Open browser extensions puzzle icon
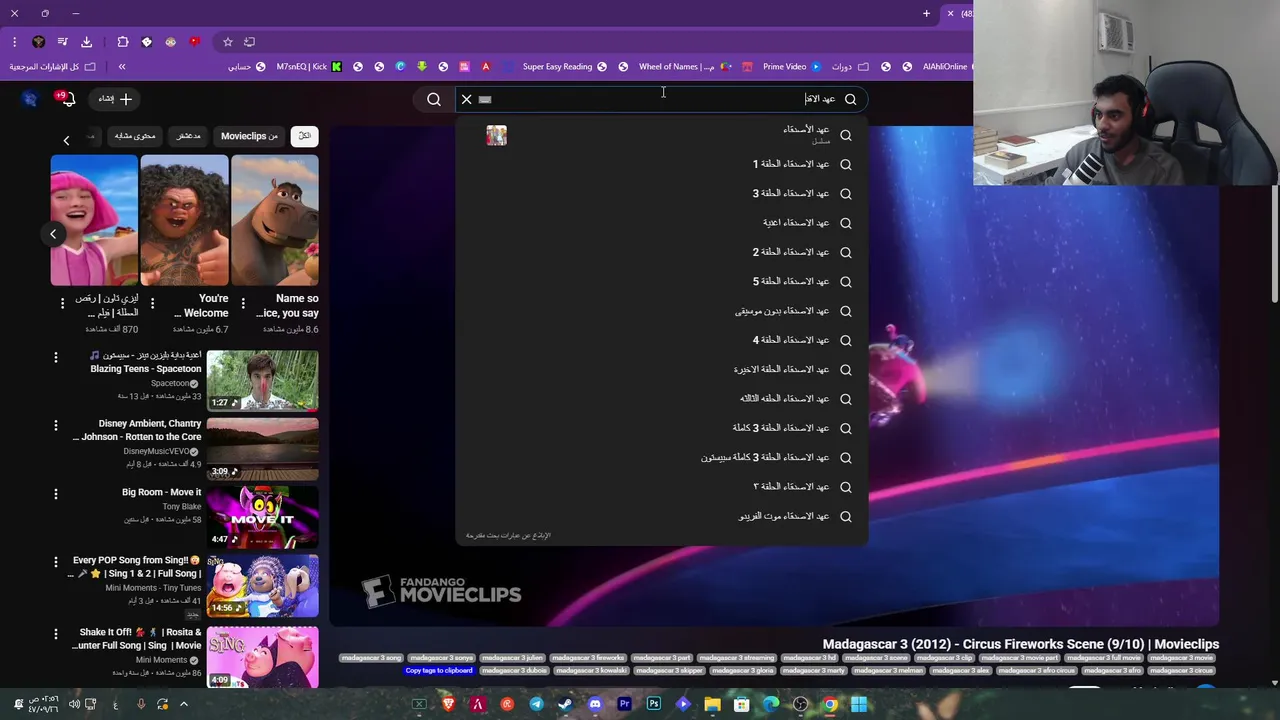1280x720 pixels. (123, 42)
